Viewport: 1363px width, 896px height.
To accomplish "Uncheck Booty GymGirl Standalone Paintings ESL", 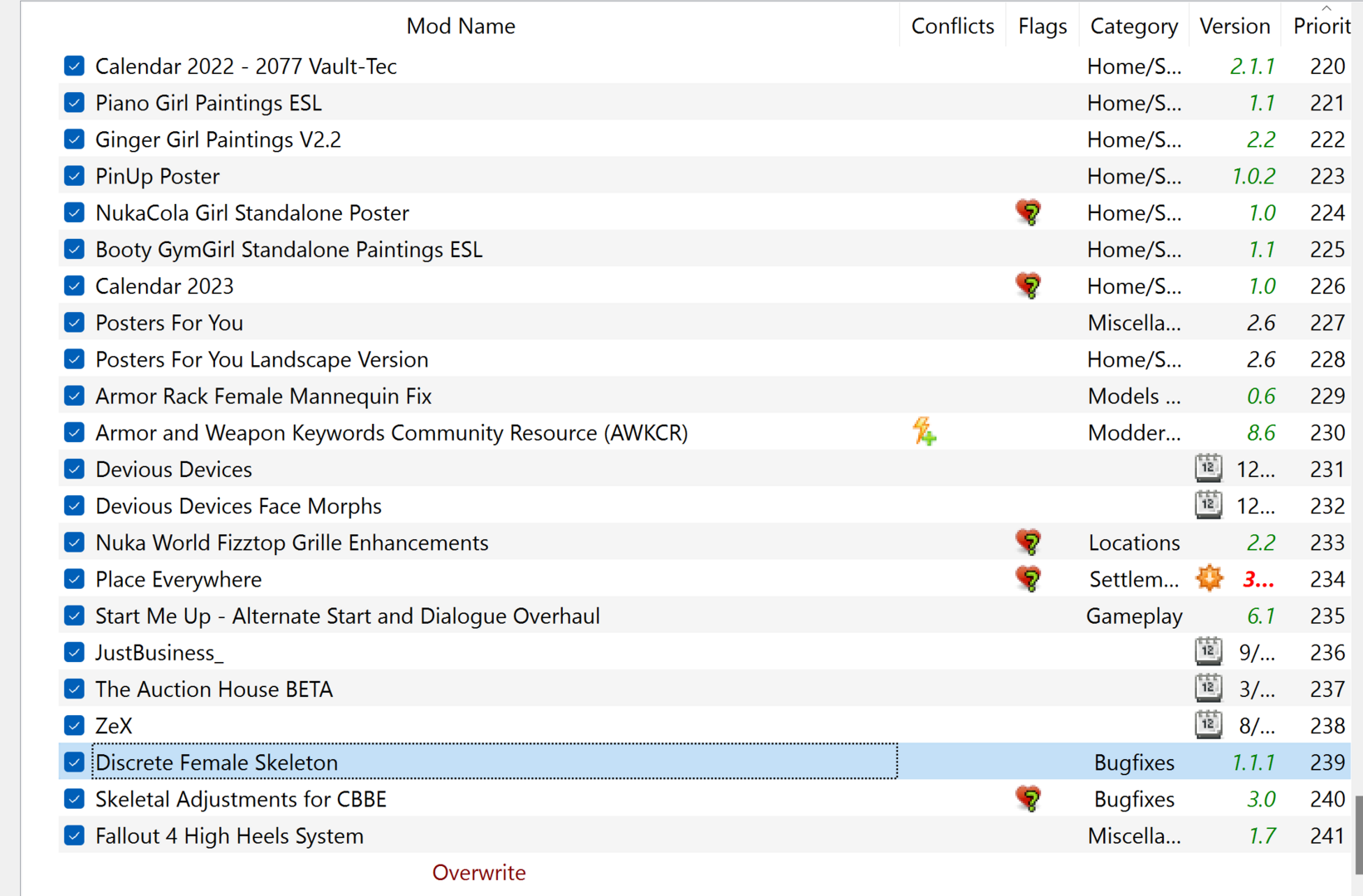I will coord(74,249).
